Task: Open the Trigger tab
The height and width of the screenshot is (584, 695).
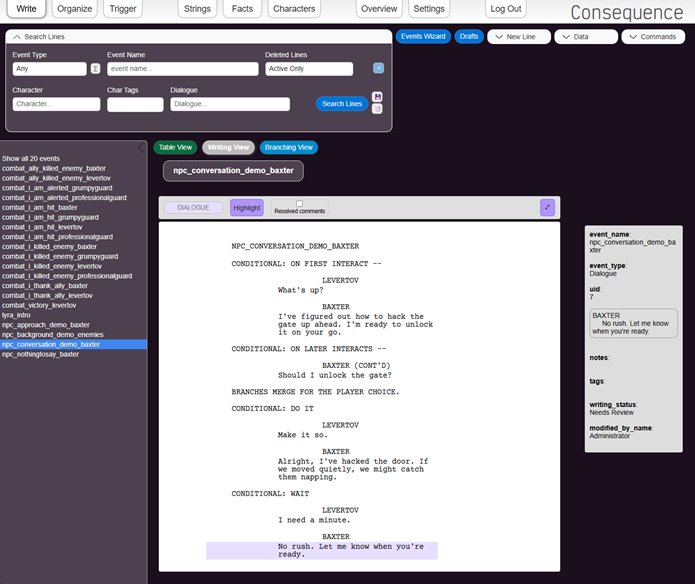Action: coord(123,9)
